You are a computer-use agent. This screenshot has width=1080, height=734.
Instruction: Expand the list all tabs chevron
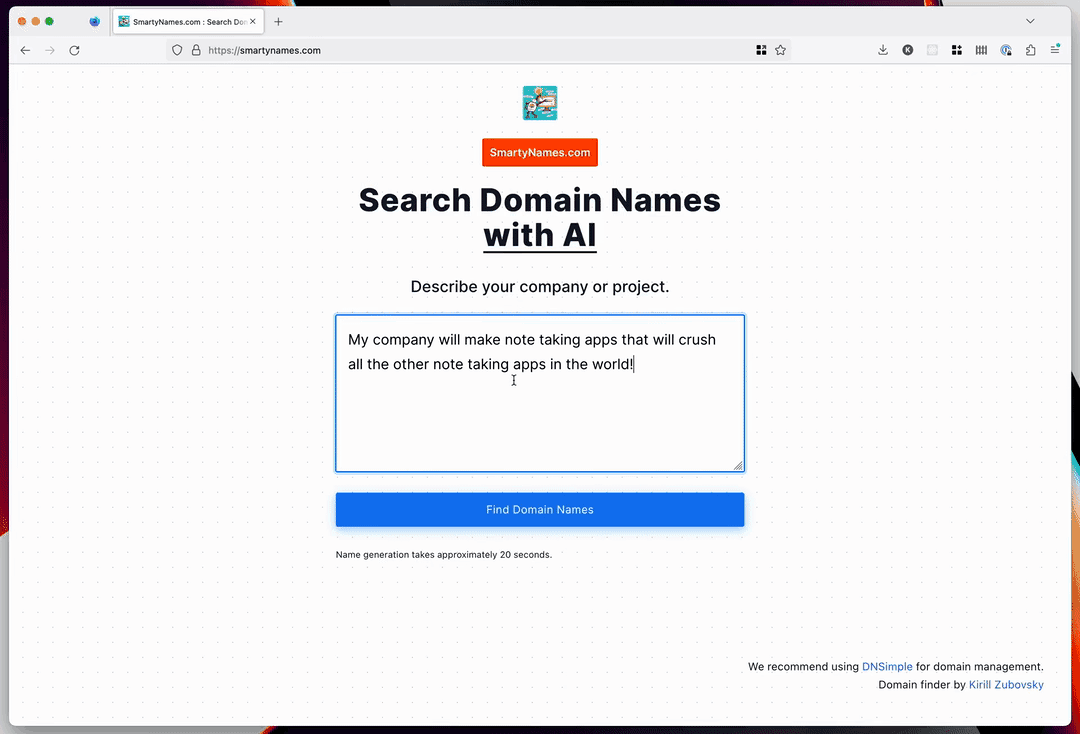click(x=1030, y=21)
